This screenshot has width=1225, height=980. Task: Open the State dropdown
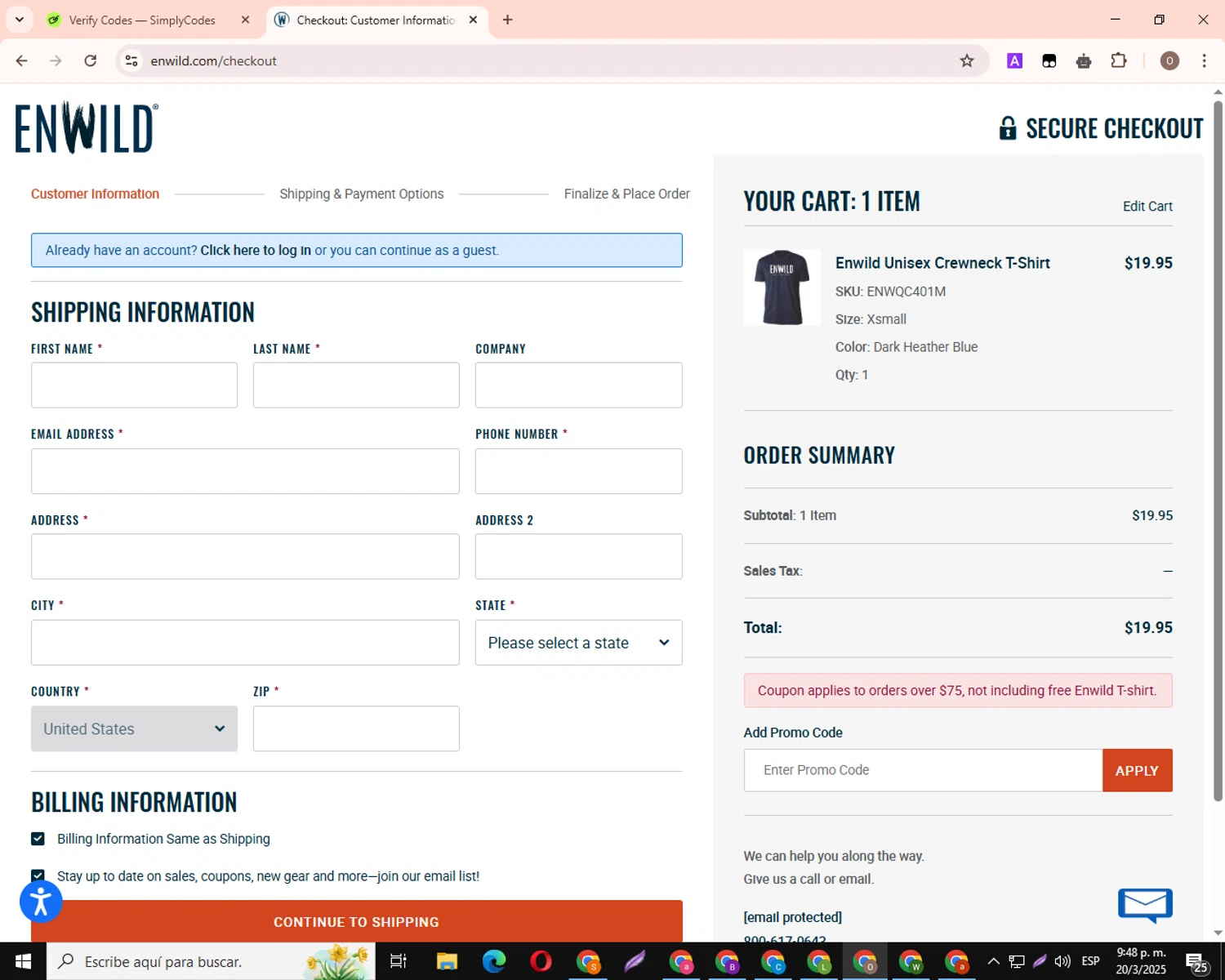[x=578, y=643]
